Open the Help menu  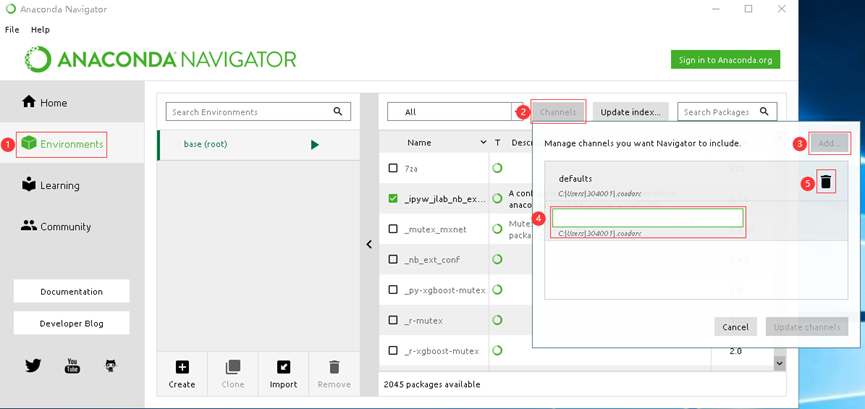tap(40, 30)
